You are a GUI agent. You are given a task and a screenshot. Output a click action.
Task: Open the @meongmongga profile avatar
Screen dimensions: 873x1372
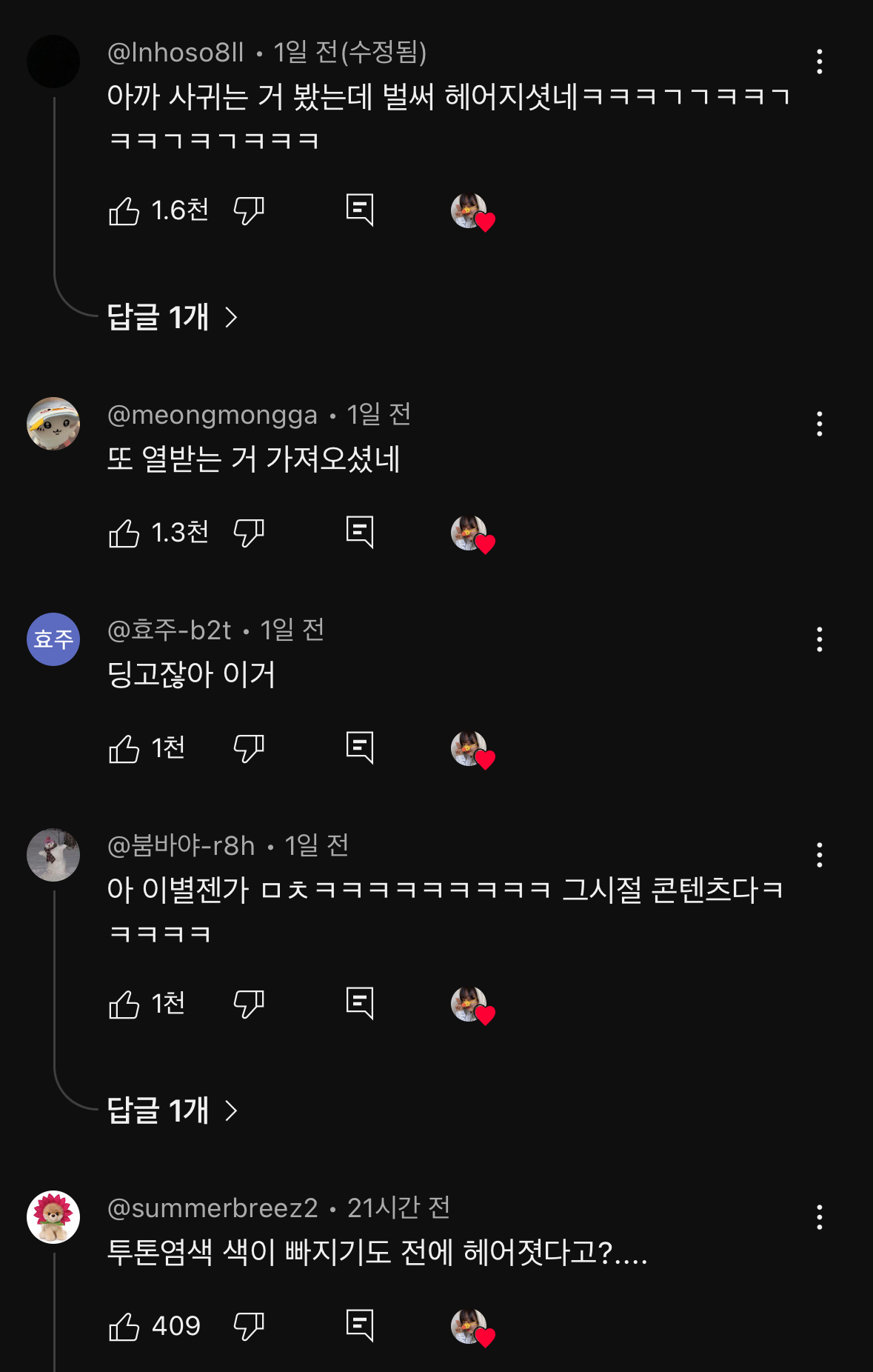click(x=53, y=424)
